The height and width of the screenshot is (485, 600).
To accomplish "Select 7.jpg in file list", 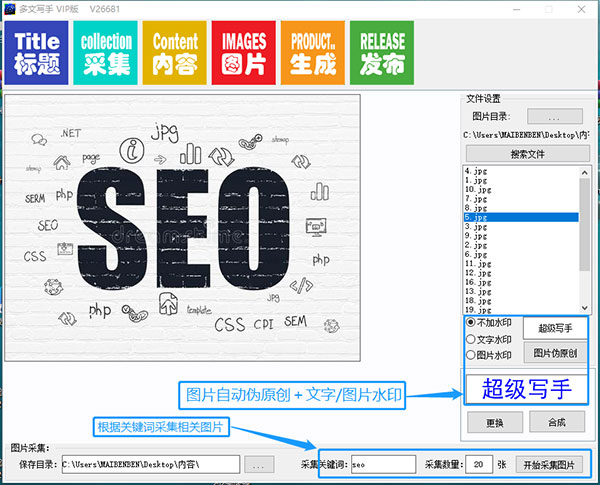I will pyautogui.click(x=521, y=199).
